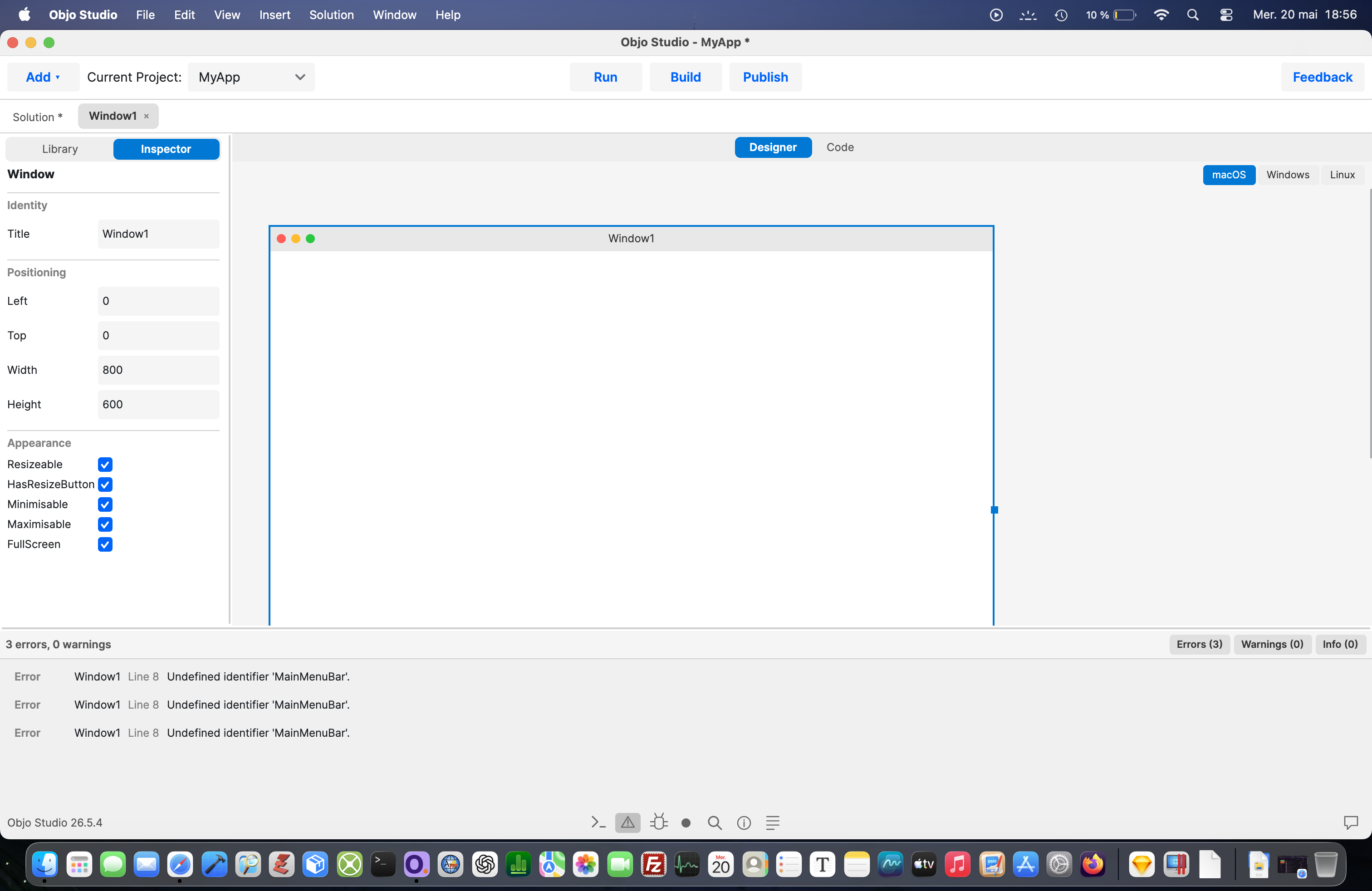The height and width of the screenshot is (891, 1372).
Task: Filter issues by Warnings (0)
Action: tap(1272, 644)
